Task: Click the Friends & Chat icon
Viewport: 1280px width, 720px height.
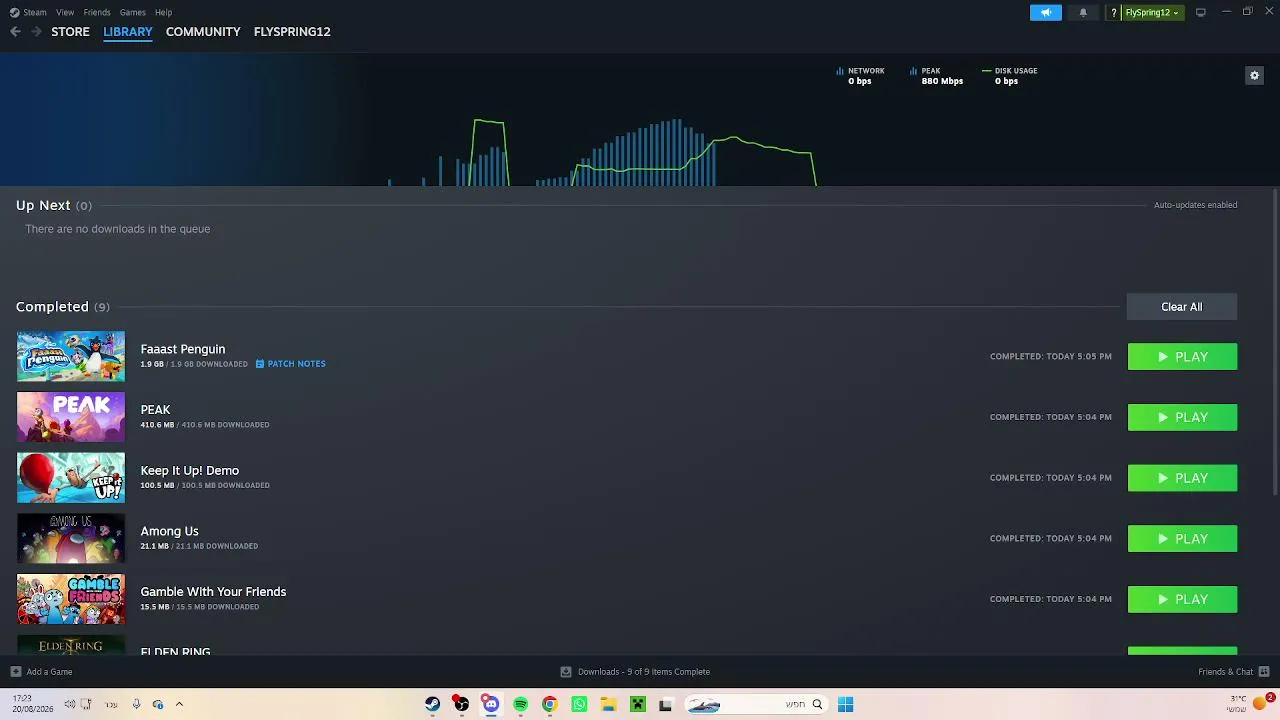Action: [1264, 672]
